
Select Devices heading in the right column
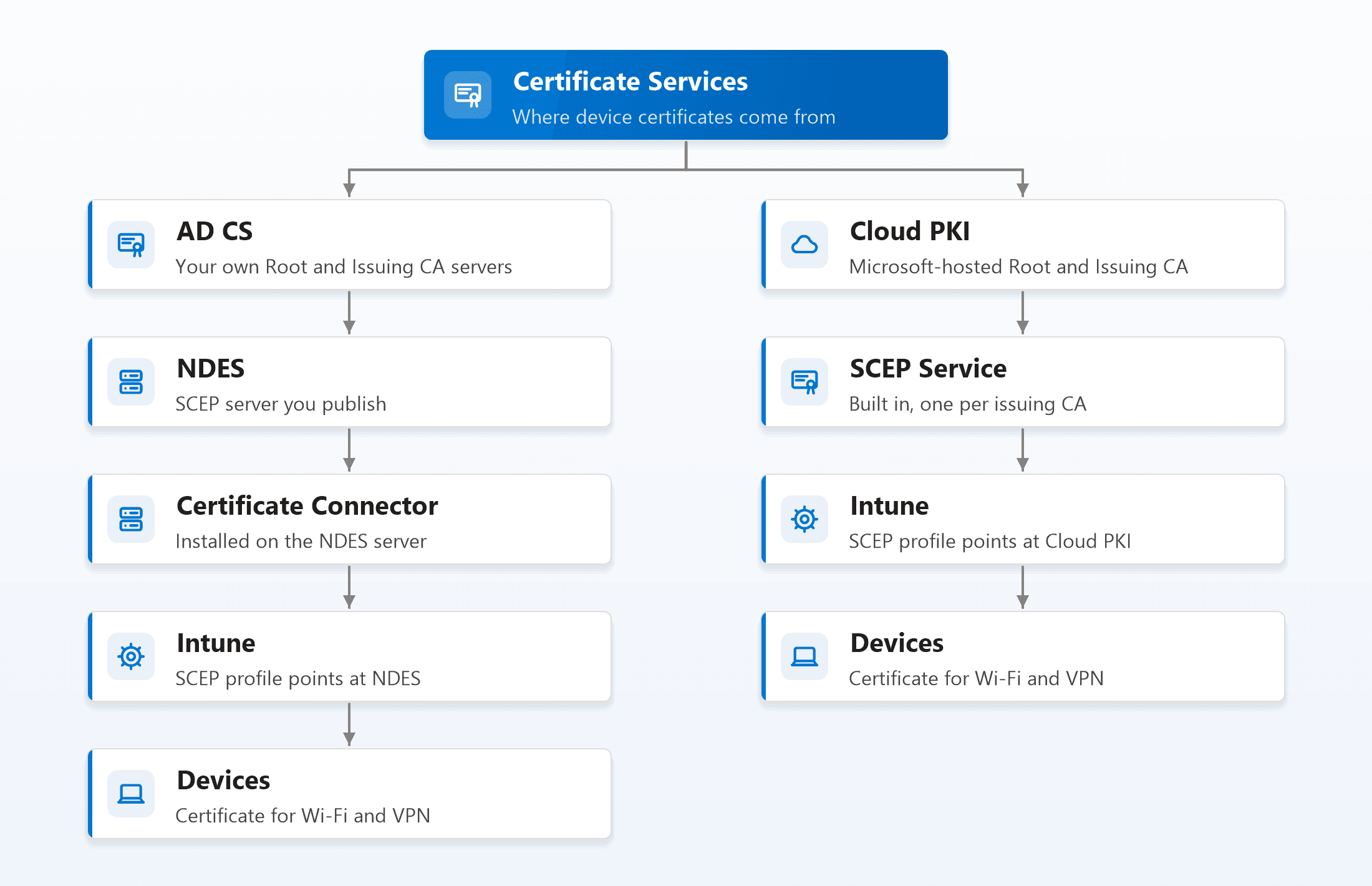(897, 643)
